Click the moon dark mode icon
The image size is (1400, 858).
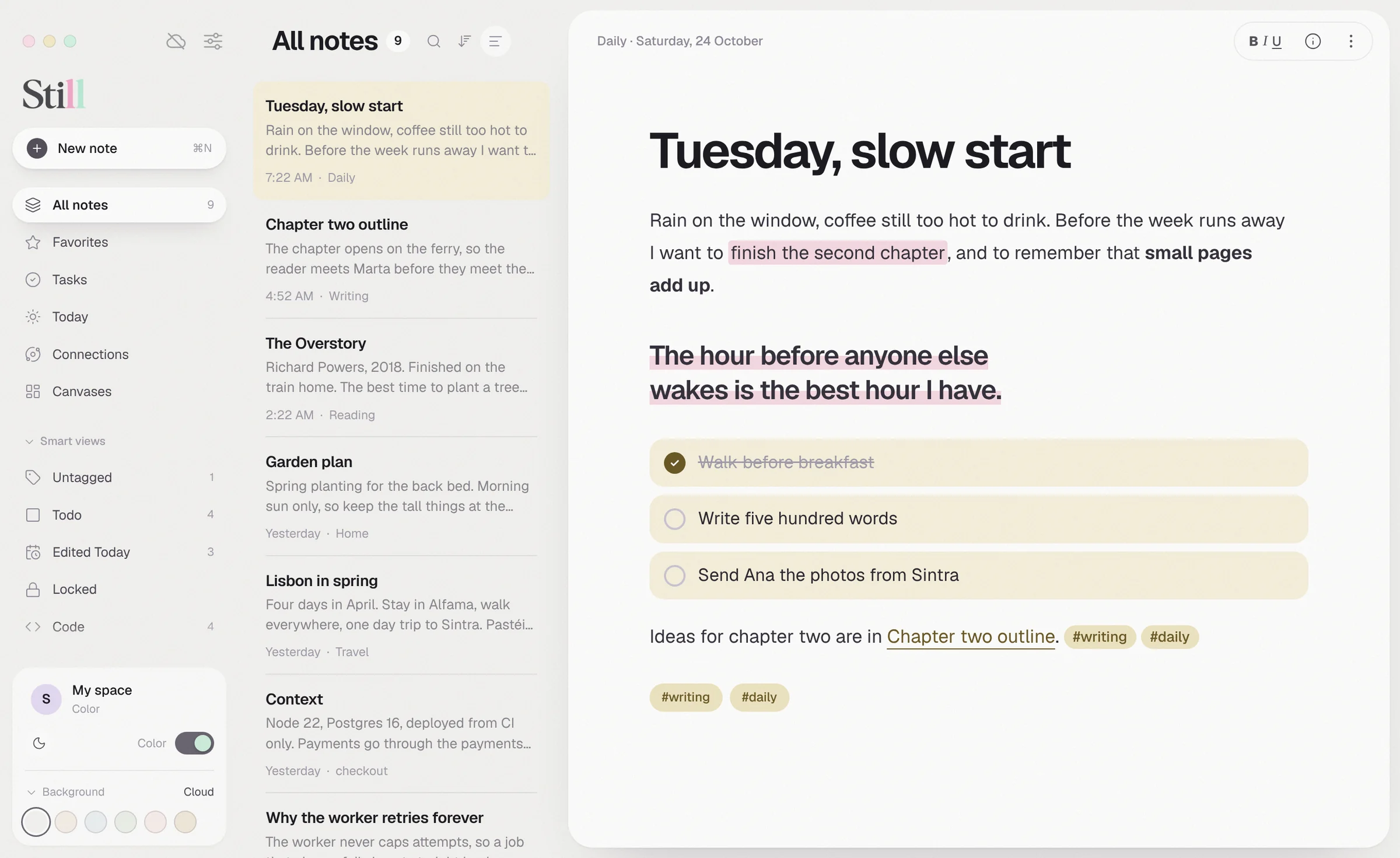39,743
